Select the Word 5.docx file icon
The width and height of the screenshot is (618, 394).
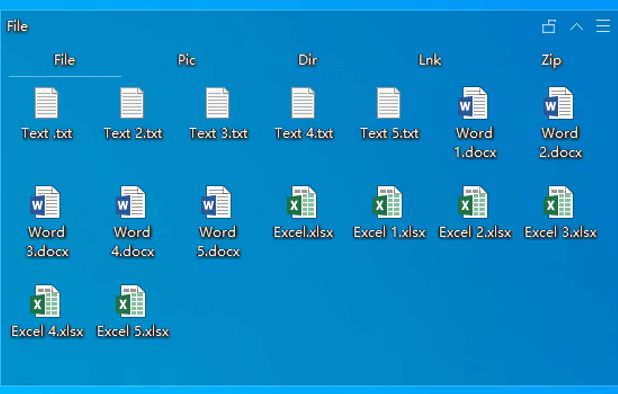216,202
